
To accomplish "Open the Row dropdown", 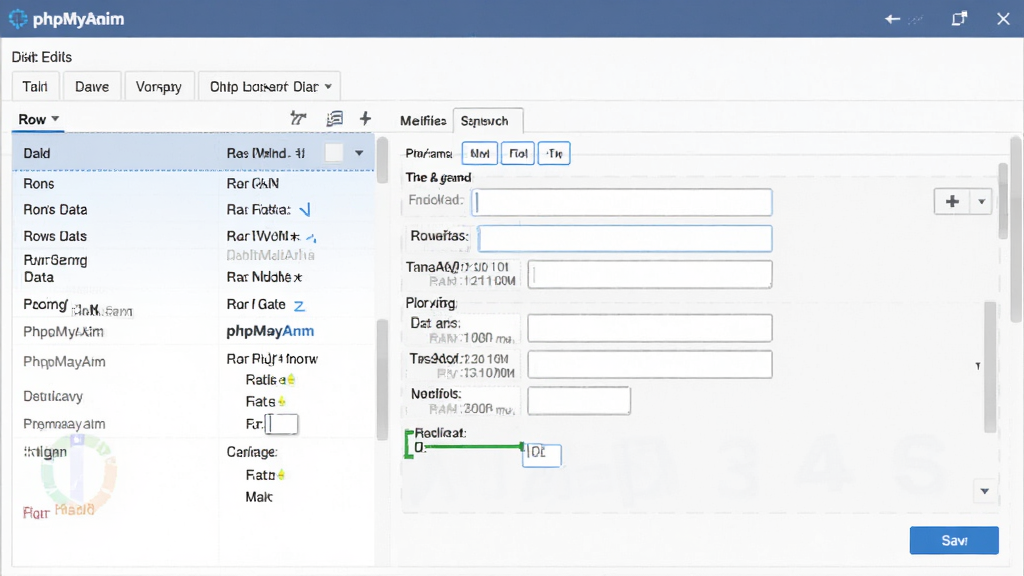I will pos(39,120).
